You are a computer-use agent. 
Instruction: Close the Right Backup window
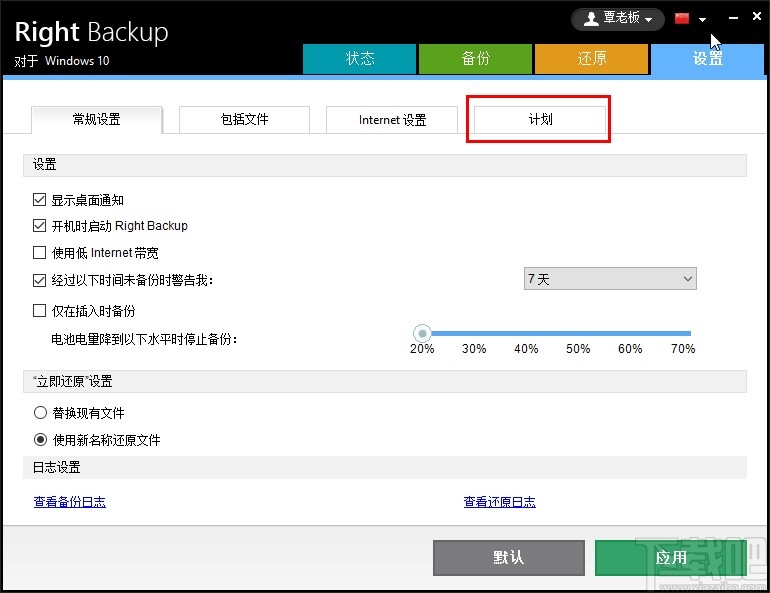pyautogui.click(x=757, y=16)
